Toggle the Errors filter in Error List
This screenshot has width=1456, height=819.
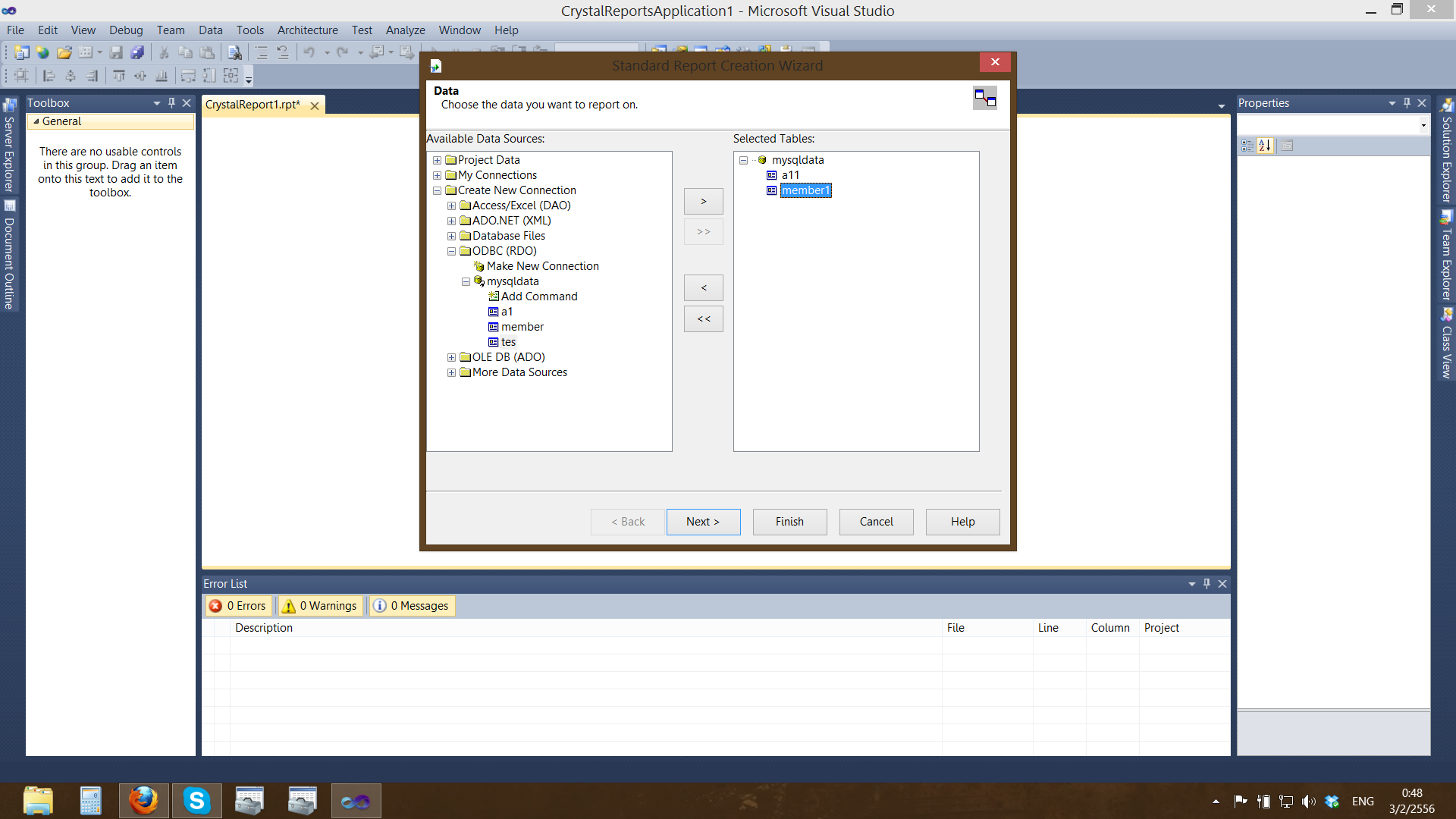(237, 606)
